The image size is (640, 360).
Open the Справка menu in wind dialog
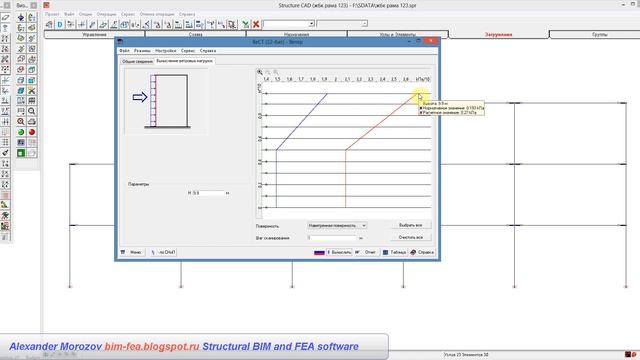[x=208, y=51]
